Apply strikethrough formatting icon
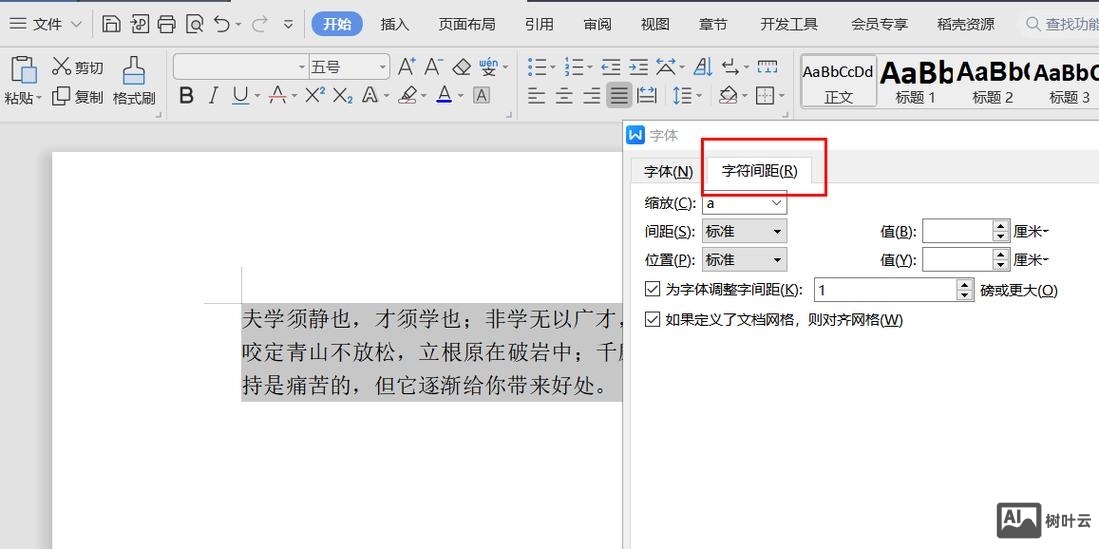Screen dimensions: 1099x549 click(x=278, y=95)
